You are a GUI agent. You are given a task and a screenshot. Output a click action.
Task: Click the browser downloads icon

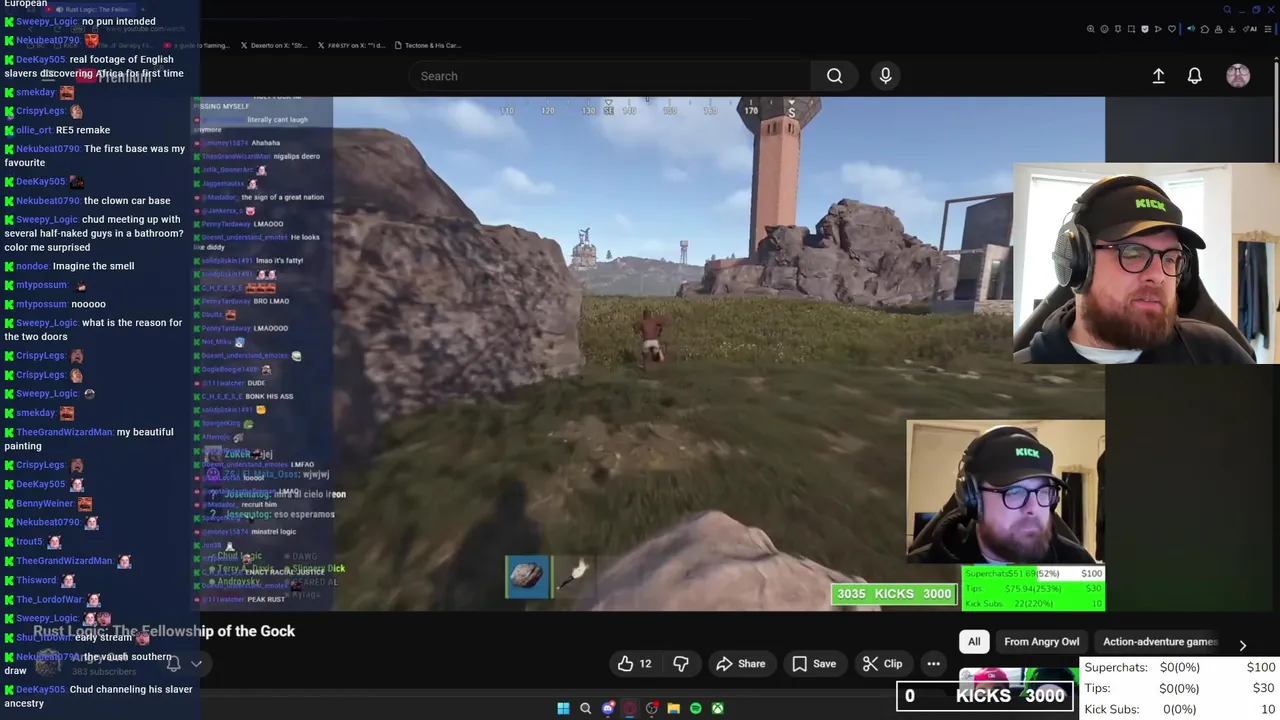click(x=1231, y=29)
